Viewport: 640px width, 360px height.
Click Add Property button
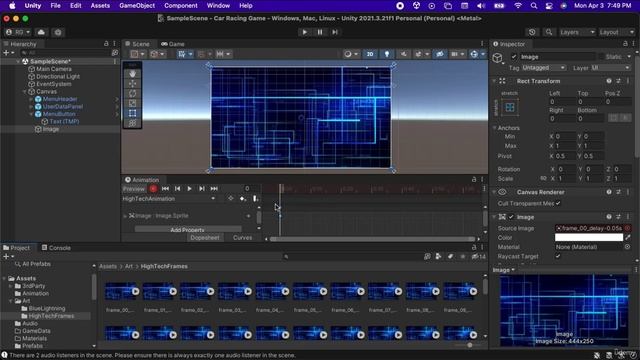point(188,230)
